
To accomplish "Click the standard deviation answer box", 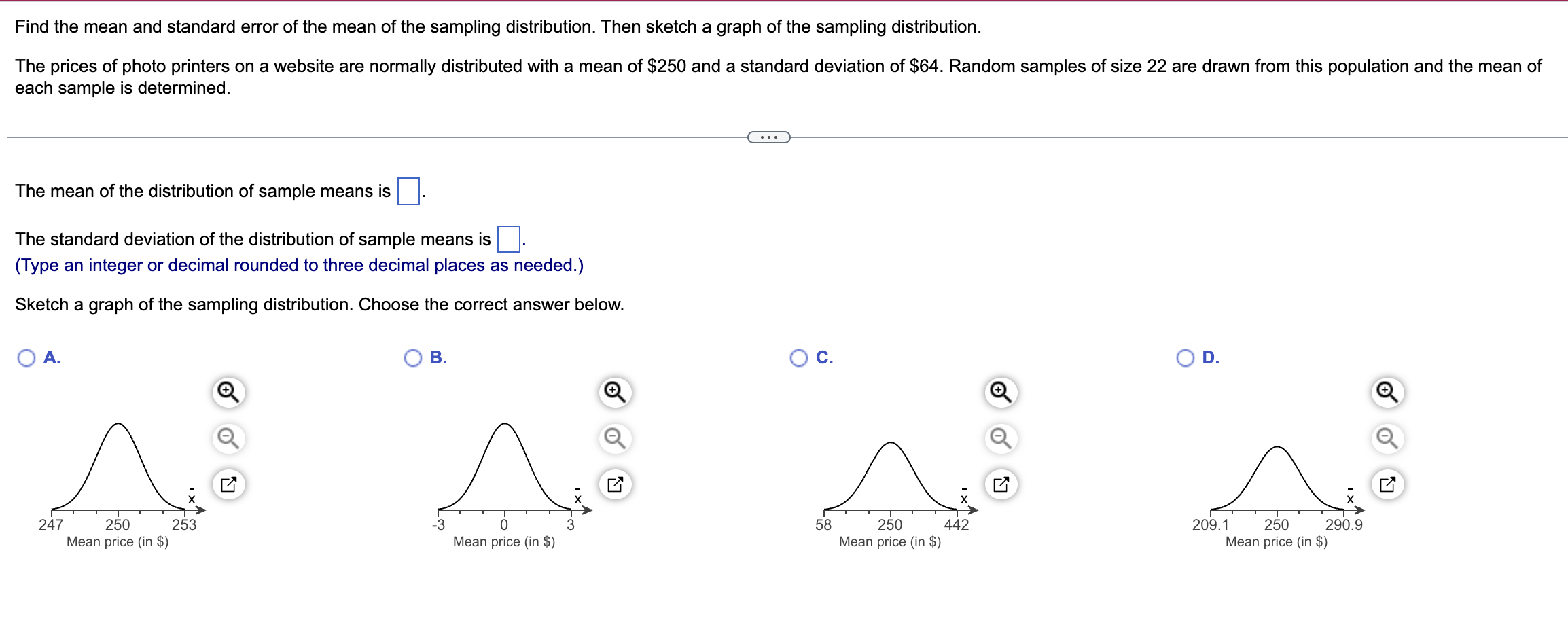I will [508, 238].
